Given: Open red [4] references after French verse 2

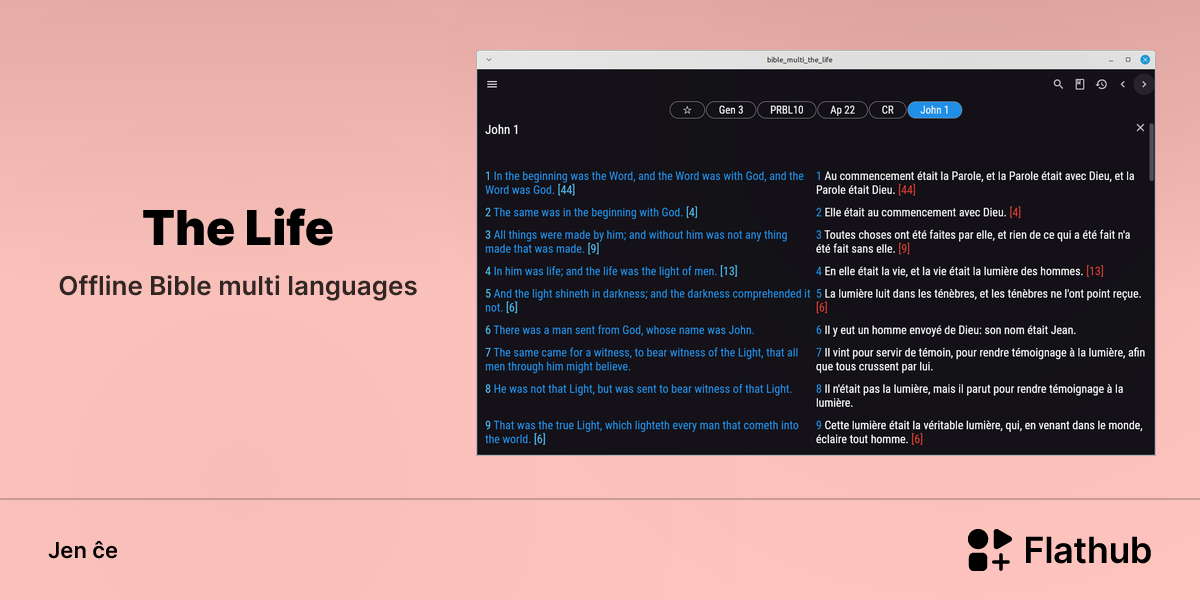Looking at the screenshot, I should tap(1015, 213).
